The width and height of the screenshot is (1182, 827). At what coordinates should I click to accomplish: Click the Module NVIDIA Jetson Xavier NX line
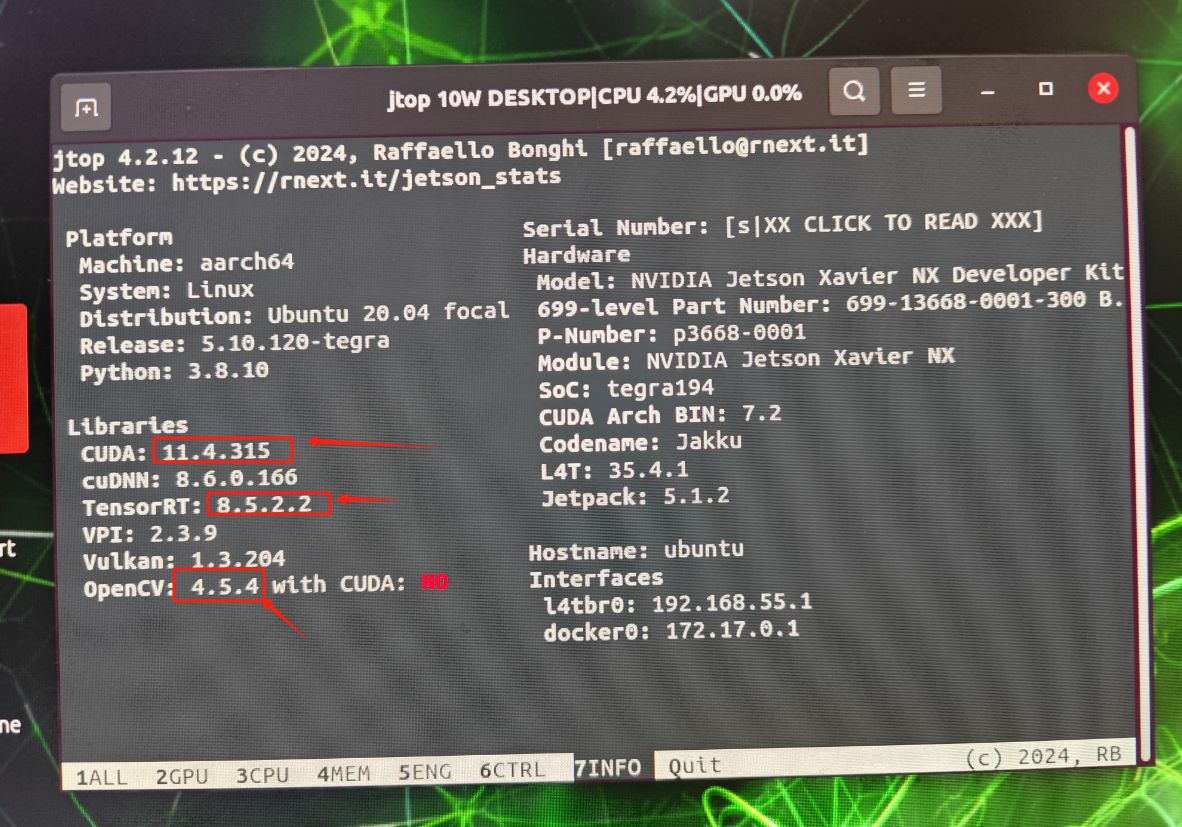coord(746,358)
